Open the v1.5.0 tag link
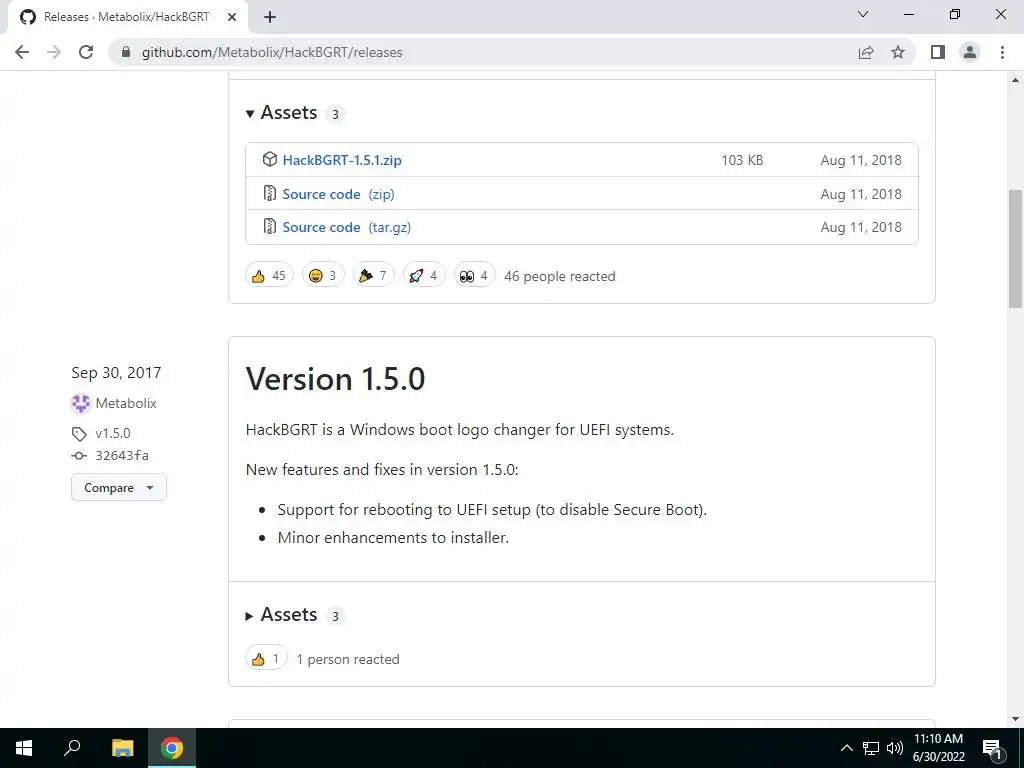The width and height of the screenshot is (1024, 768). (x=113, y=434)
